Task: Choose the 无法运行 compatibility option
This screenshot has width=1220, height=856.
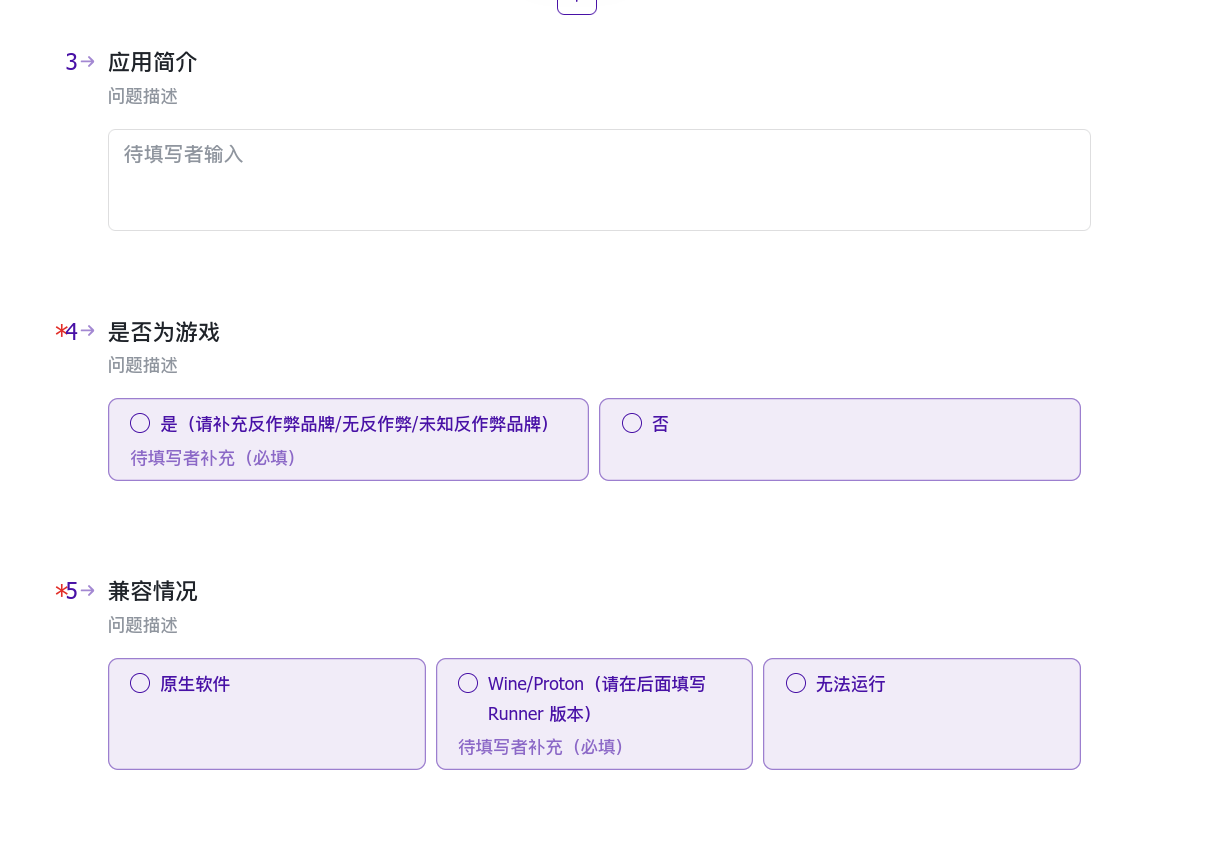Action: pyautogui.click(x=796, y=683)
